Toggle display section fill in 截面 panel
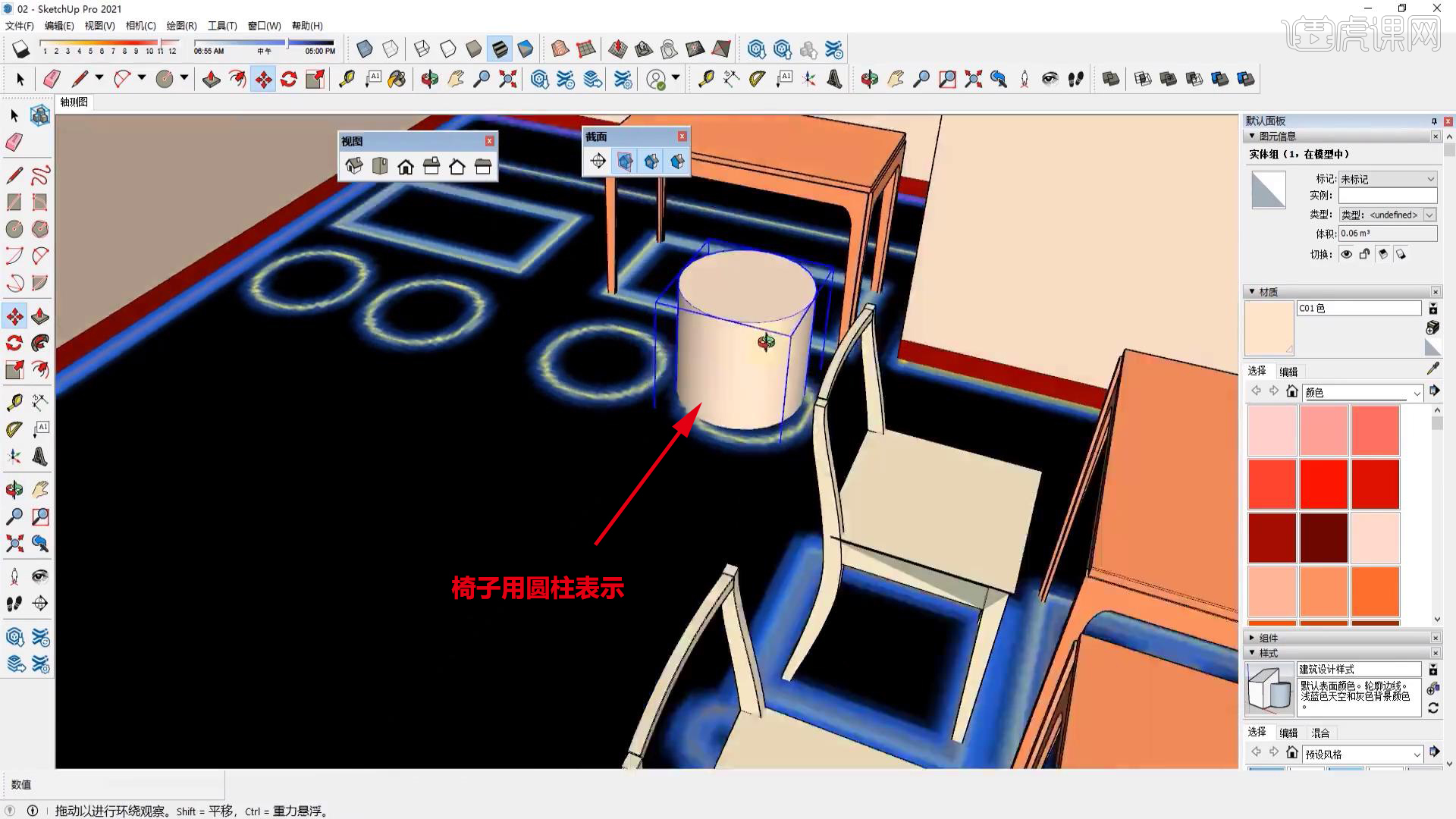This screenshot has width=1456, height=819. pos(677,161)
